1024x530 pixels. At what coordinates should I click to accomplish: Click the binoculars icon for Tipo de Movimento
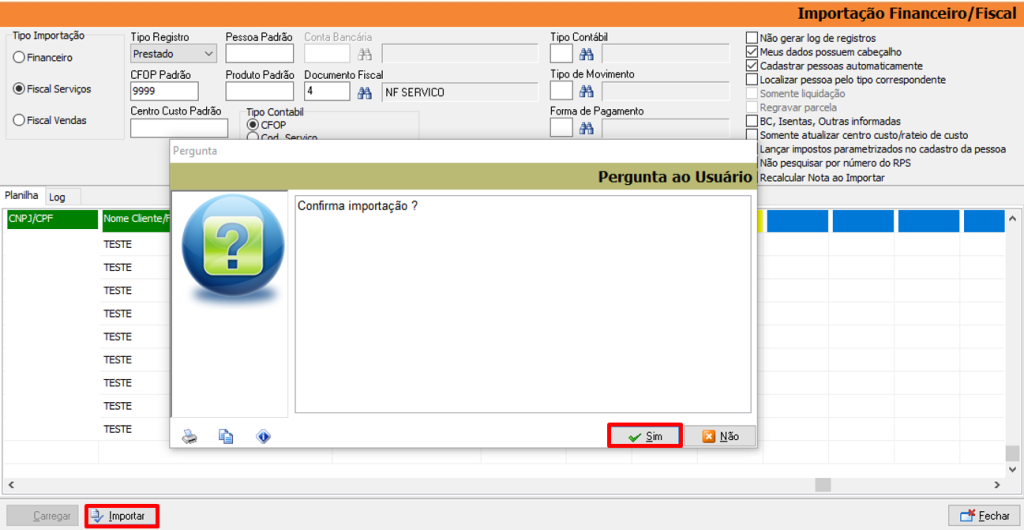click(587, 92)
